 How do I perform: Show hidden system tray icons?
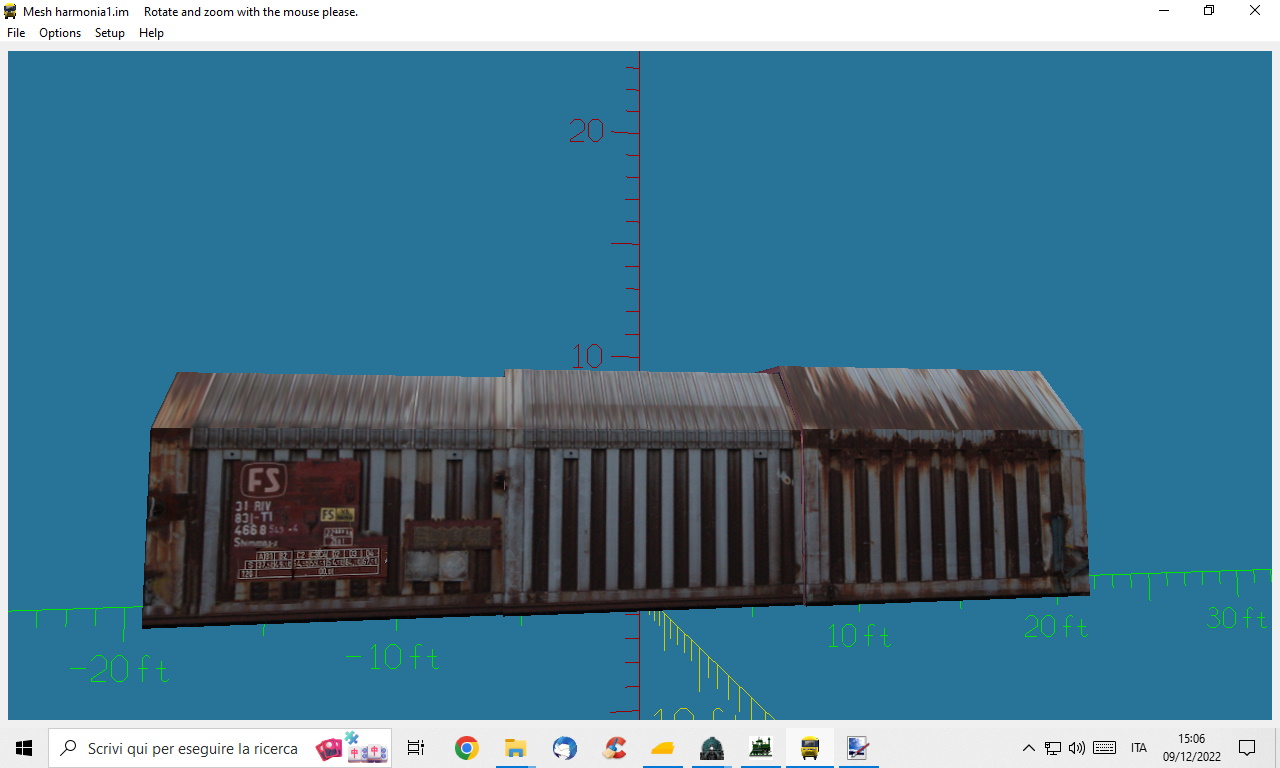(x=1028, y=748)
